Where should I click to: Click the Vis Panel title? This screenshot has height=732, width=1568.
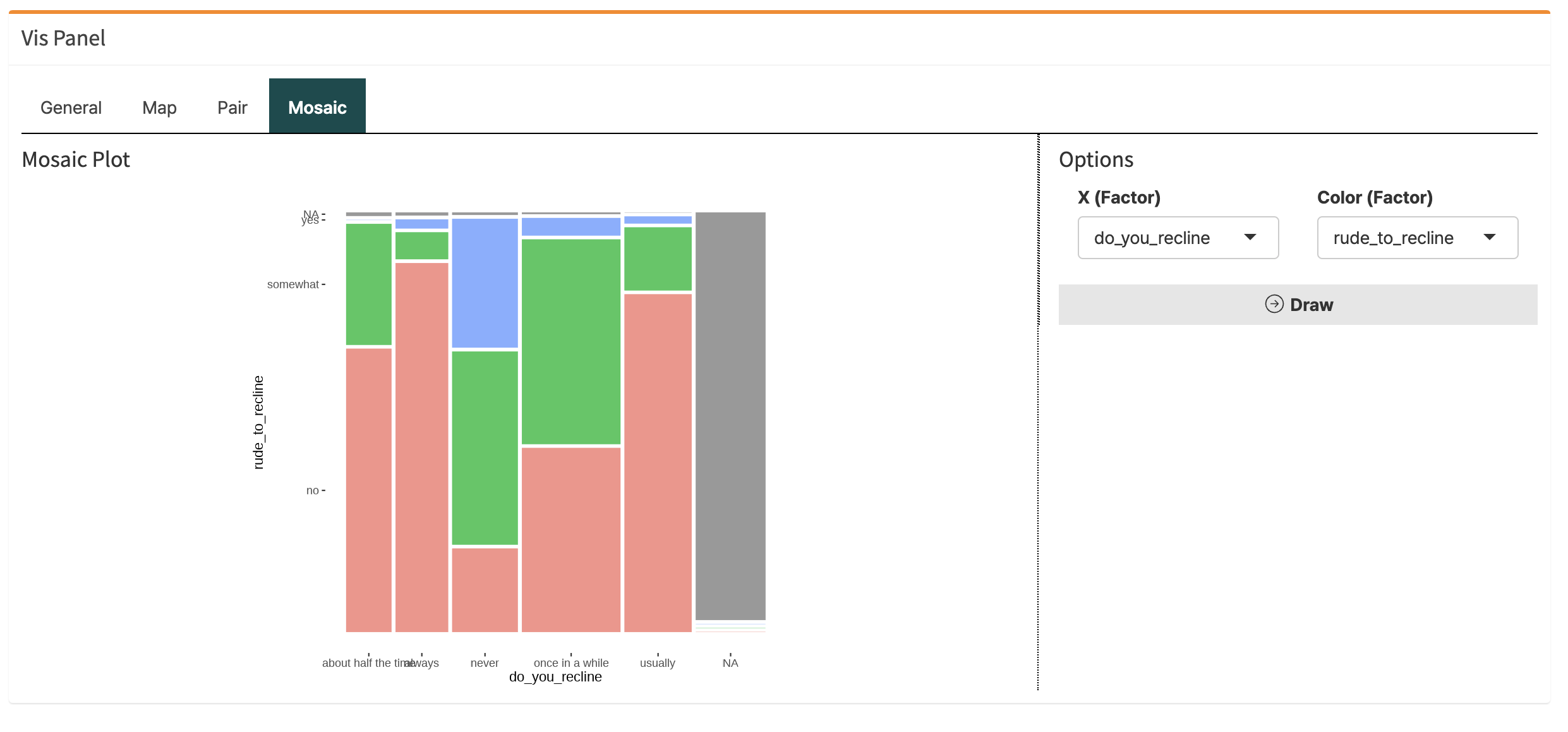63,38
